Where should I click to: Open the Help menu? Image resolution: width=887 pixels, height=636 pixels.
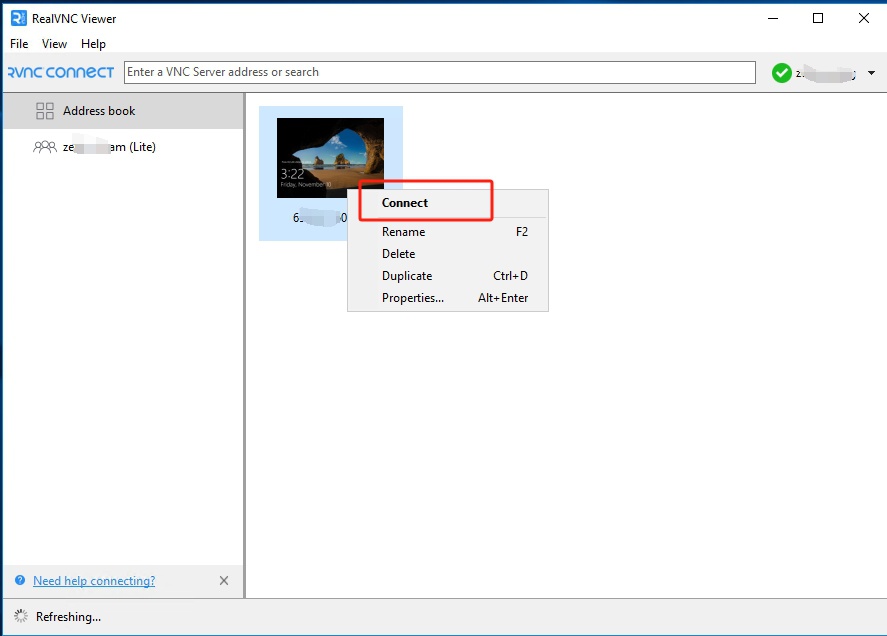[x=93, y=44]
